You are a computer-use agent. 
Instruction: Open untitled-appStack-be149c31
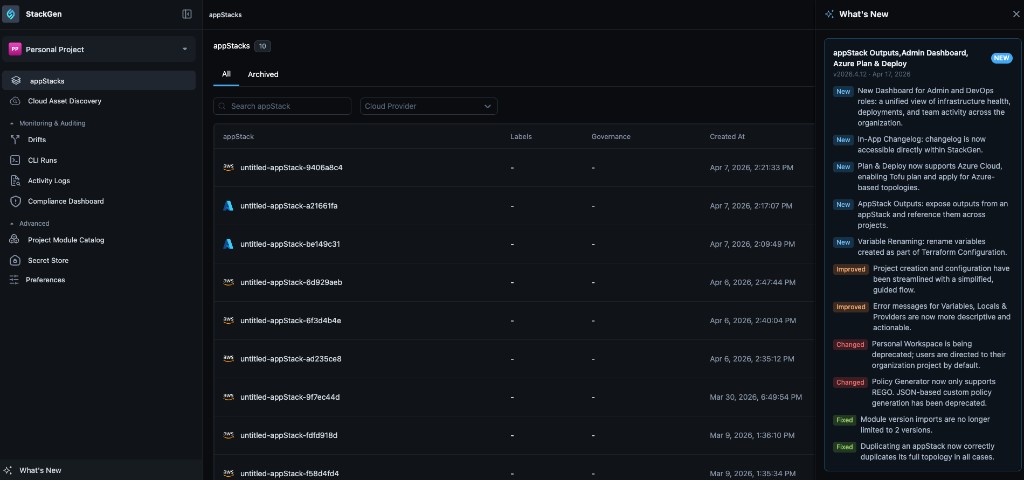coord(290,244)
